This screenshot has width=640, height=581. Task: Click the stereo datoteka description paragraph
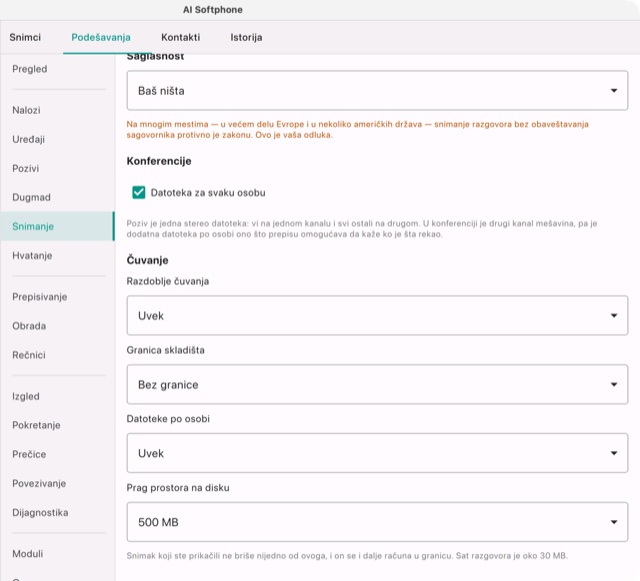click(362, 229)
